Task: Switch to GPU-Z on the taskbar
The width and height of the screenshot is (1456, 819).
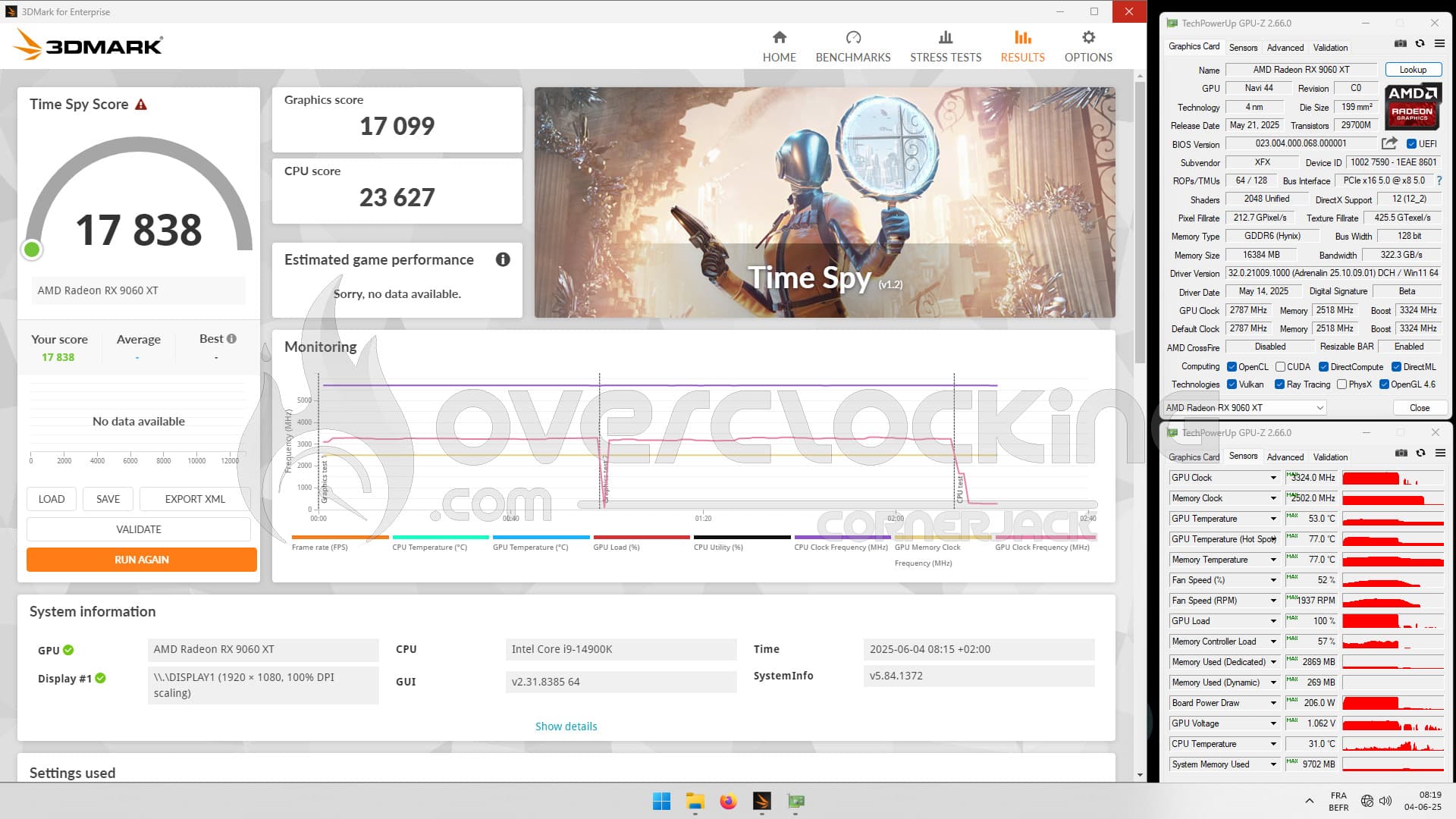Action: click(795, 801)
